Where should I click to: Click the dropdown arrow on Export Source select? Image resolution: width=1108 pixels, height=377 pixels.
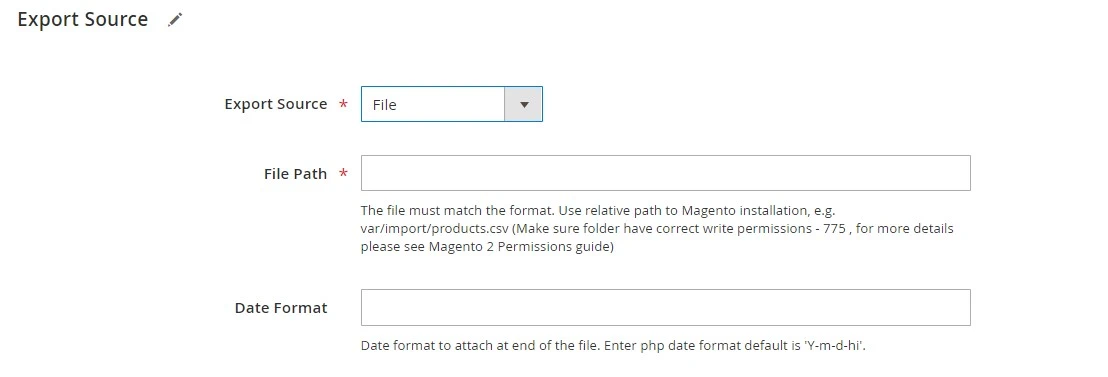524,104
